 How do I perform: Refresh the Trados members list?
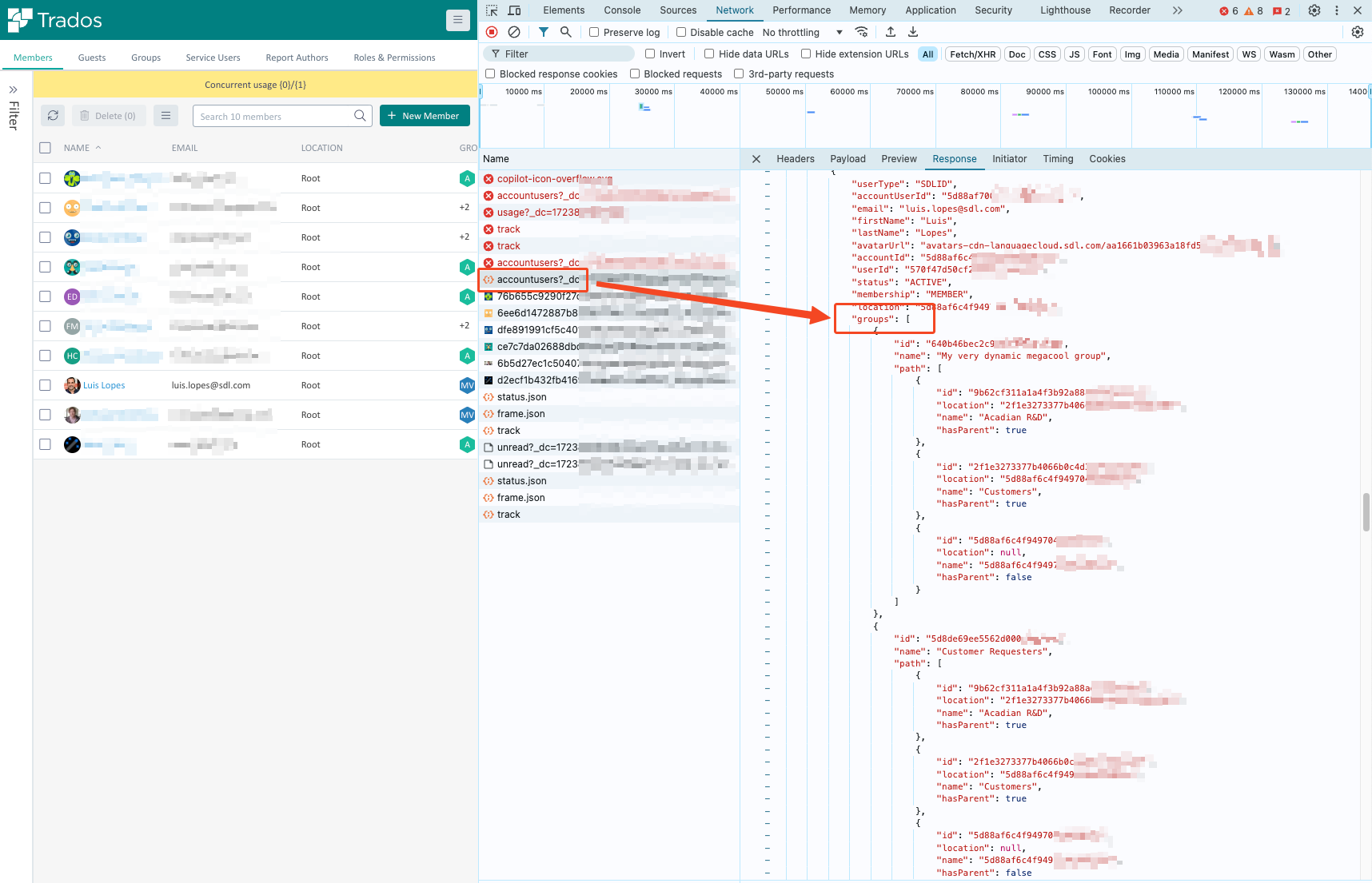point(53,116)
